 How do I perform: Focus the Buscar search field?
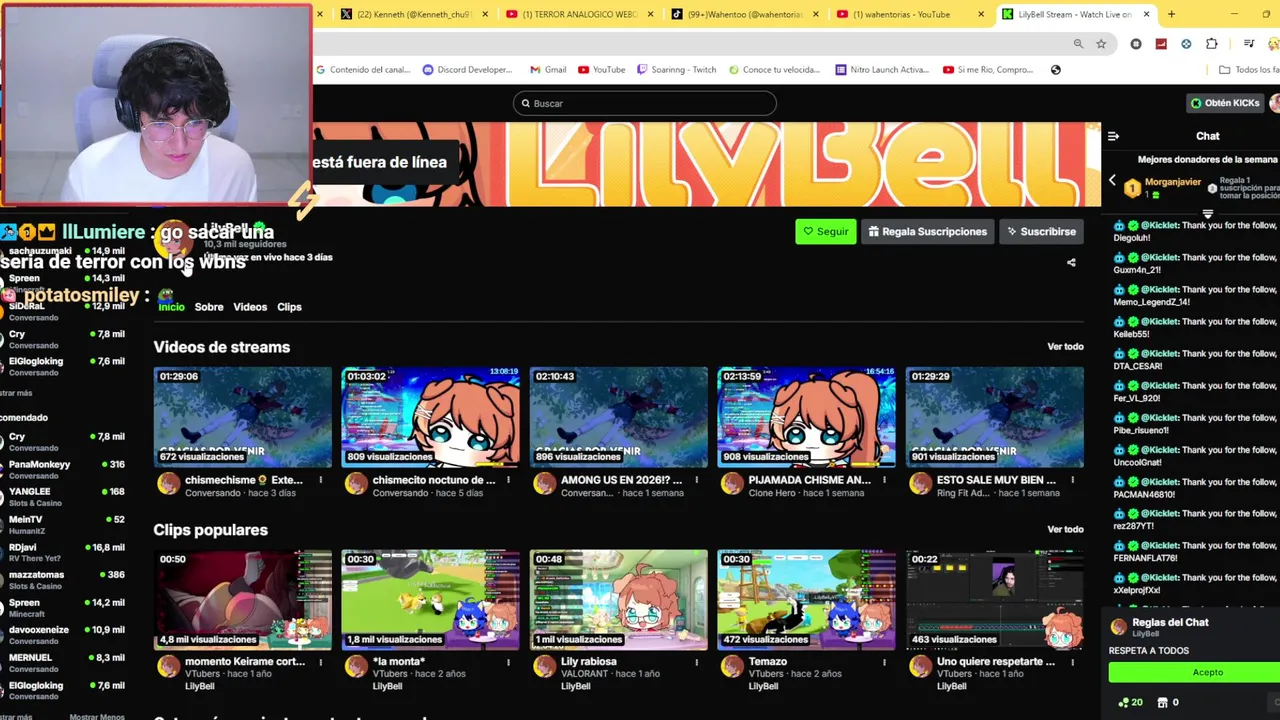coord(644,103)
